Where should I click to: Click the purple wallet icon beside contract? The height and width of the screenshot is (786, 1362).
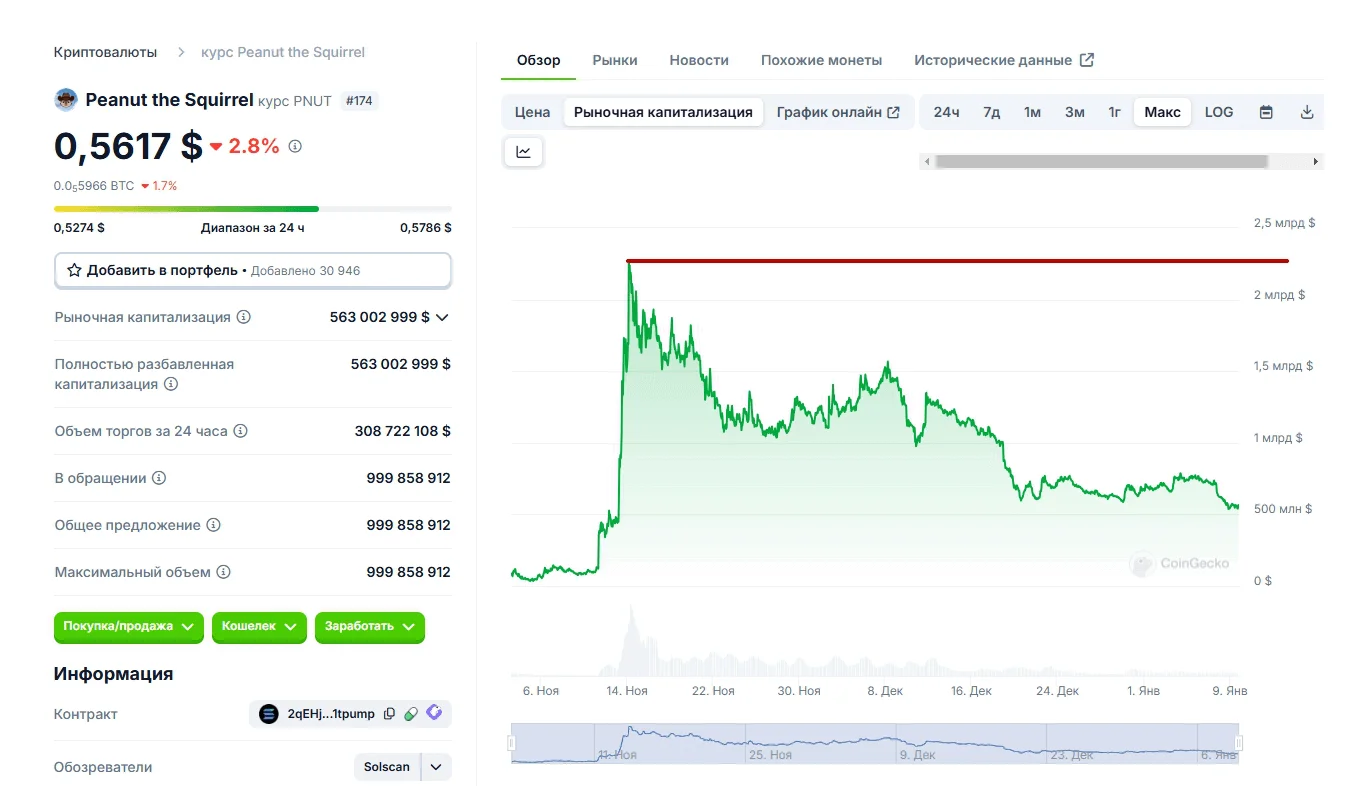point(434,713)
